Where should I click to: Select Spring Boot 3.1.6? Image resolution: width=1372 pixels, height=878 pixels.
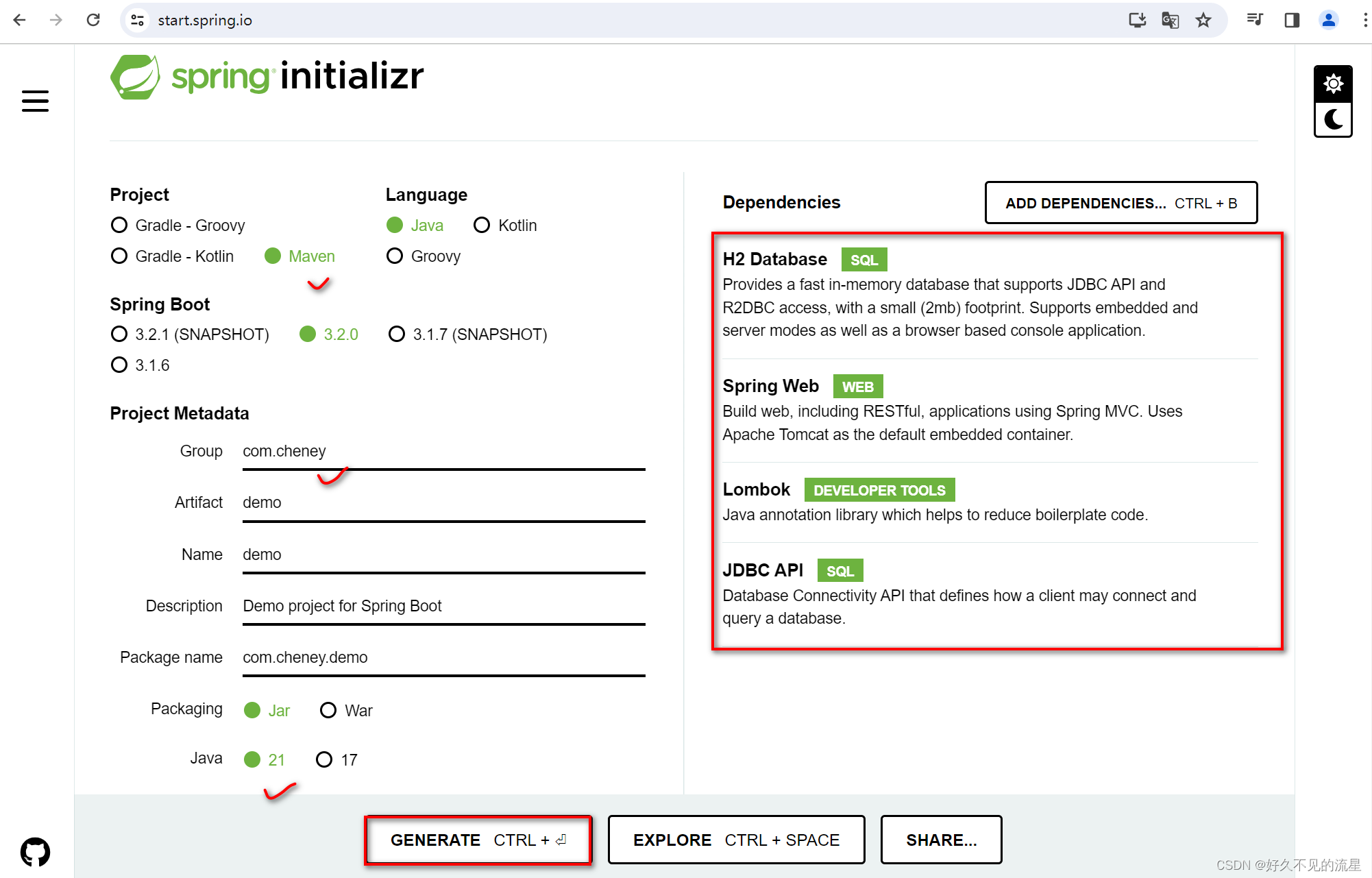[140, 365]
